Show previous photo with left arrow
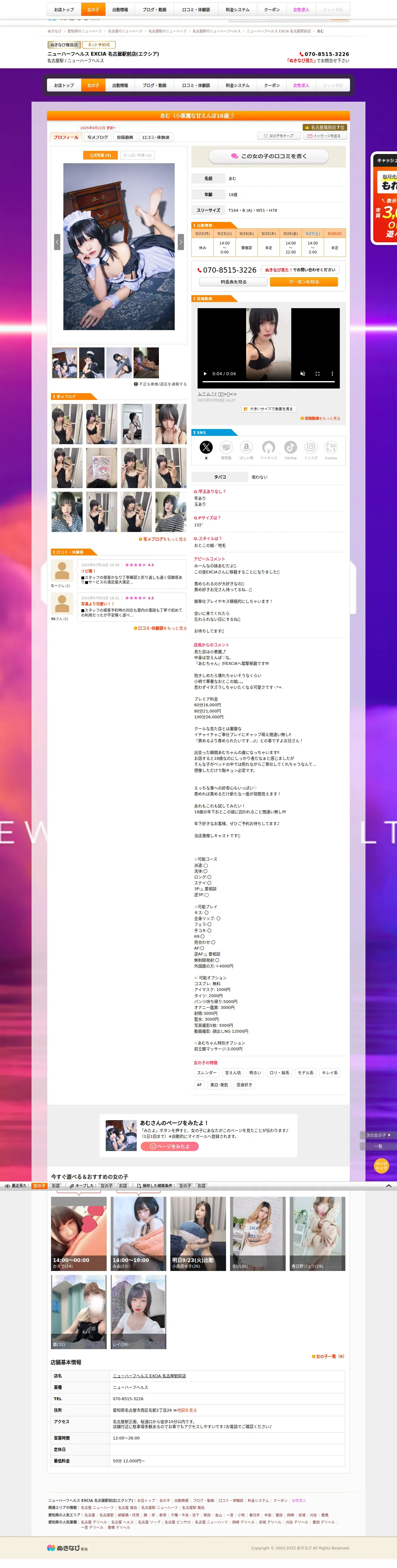Image resolution: width=397 pixels, height=1568 pixels. pos(57,242)
